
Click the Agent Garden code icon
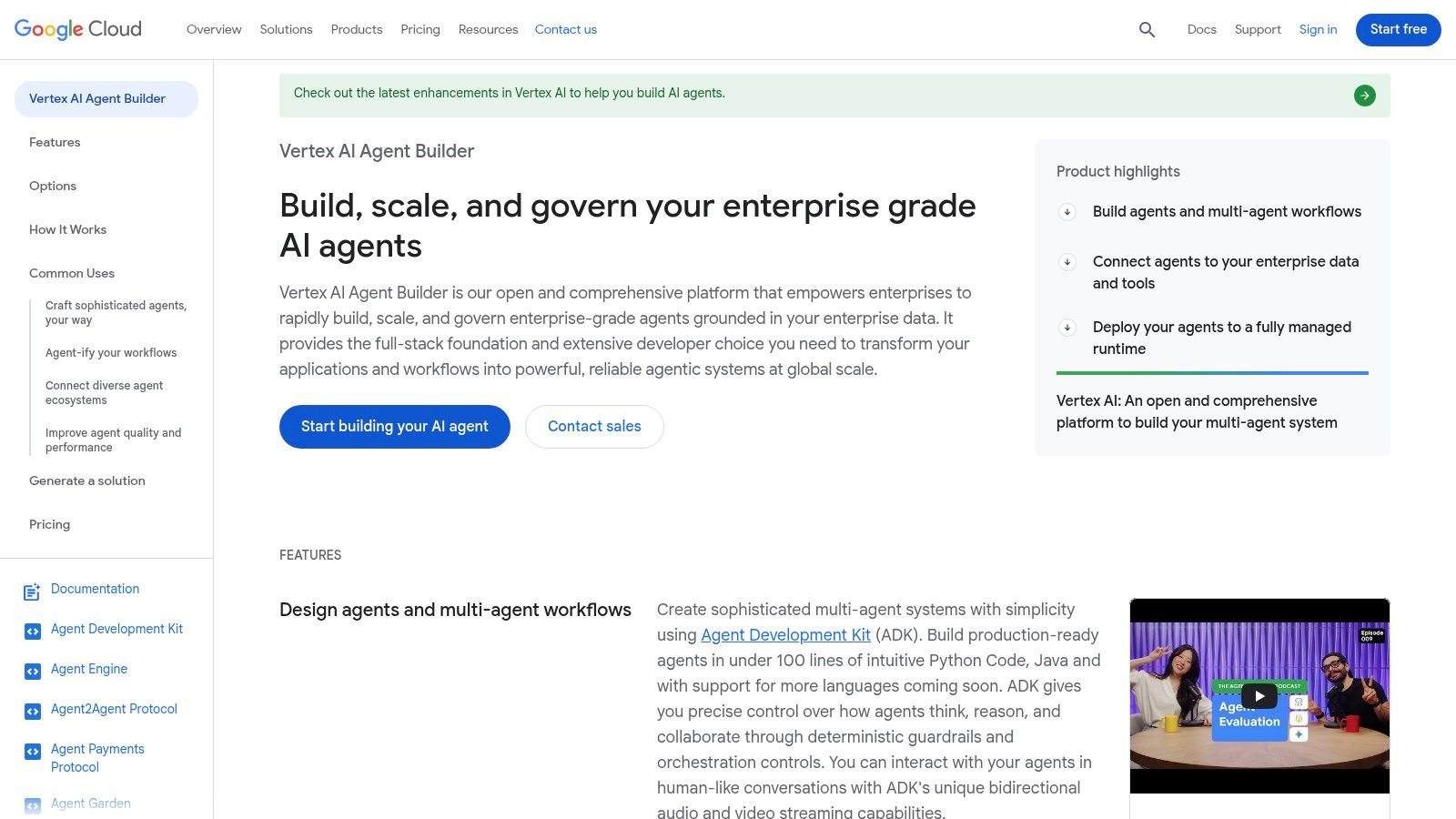click(32, 803)
